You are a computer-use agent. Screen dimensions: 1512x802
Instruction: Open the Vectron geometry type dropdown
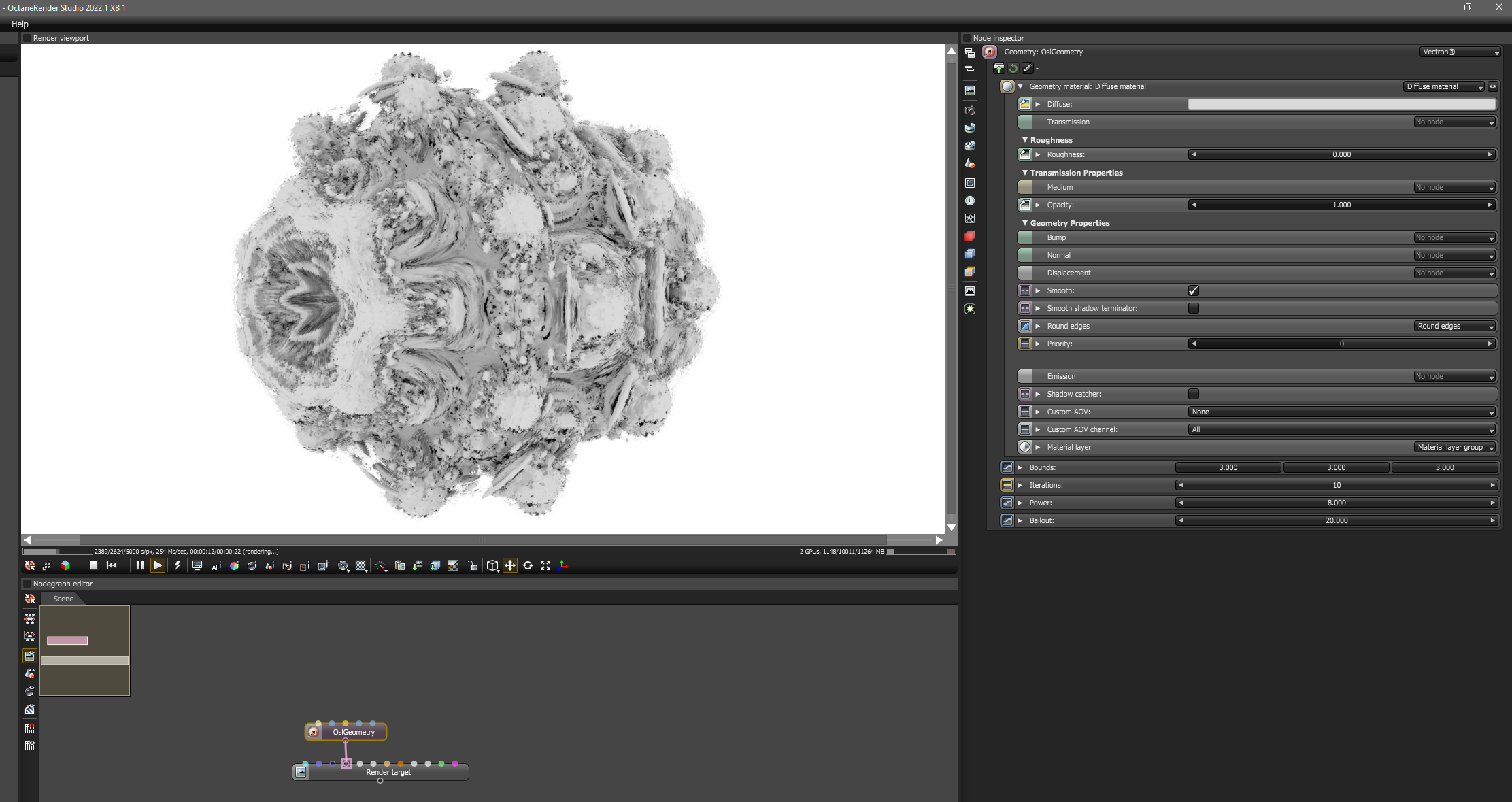tap(1460, 52)
